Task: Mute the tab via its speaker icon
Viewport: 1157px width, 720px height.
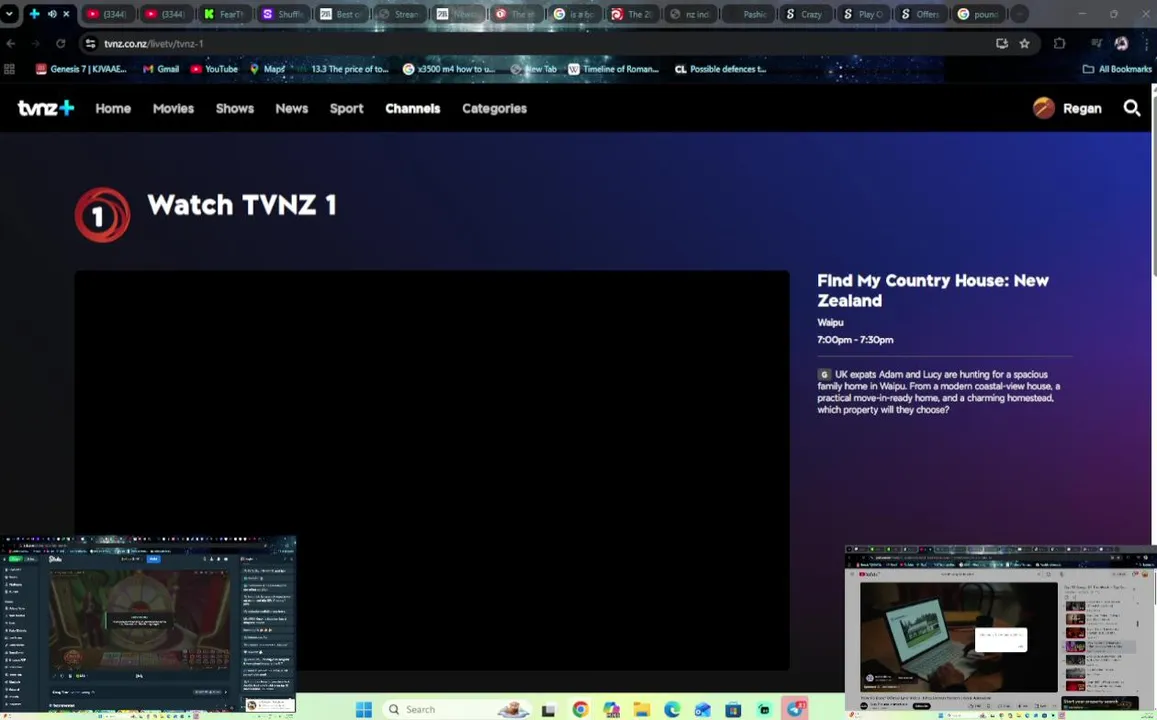Action: (x=52, y=14)
